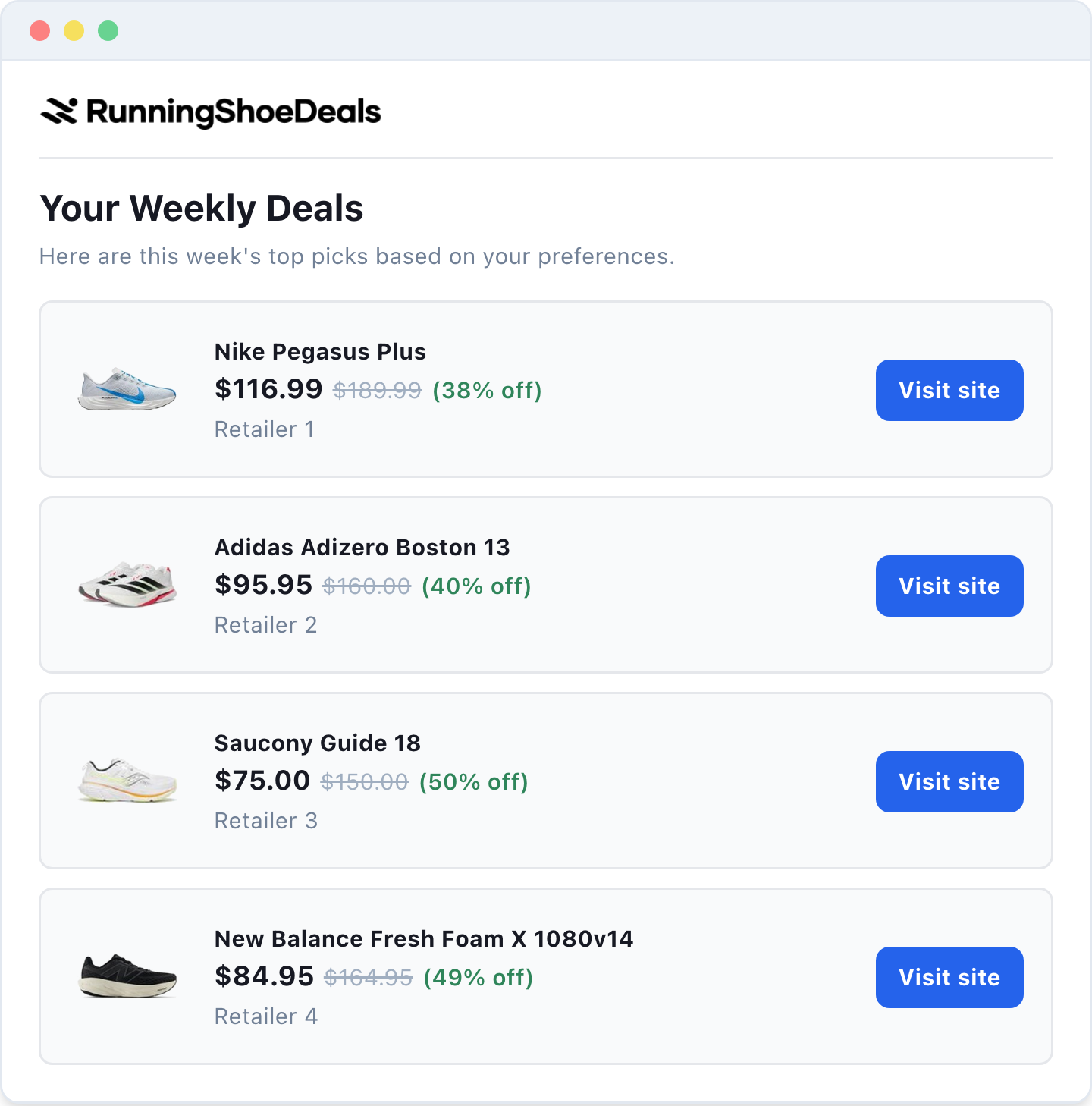
Task: Click Visit site for New Balance 1080v14
Action: (949, 977)
